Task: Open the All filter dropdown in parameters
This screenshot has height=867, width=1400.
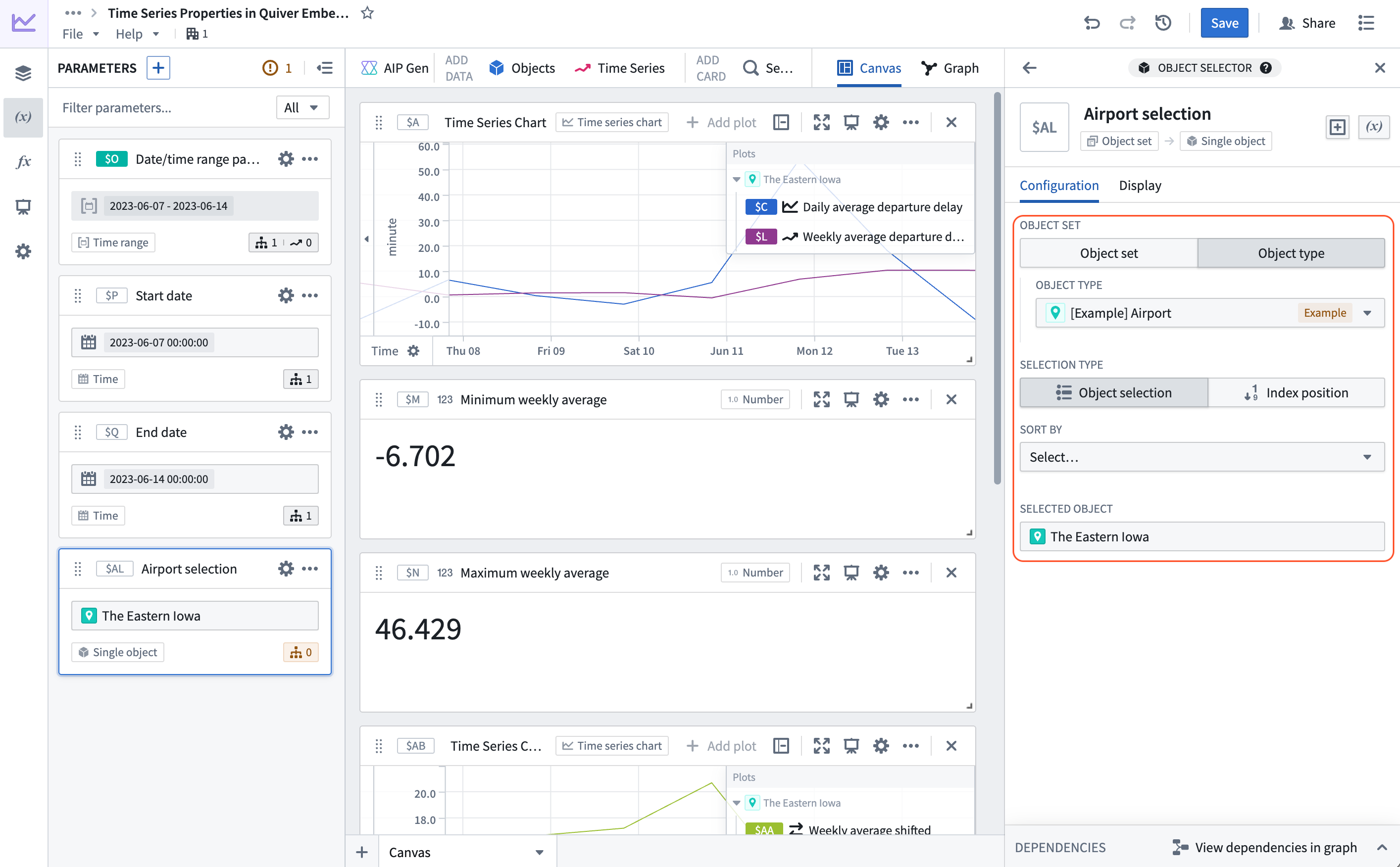Action: tap(301, 107)
